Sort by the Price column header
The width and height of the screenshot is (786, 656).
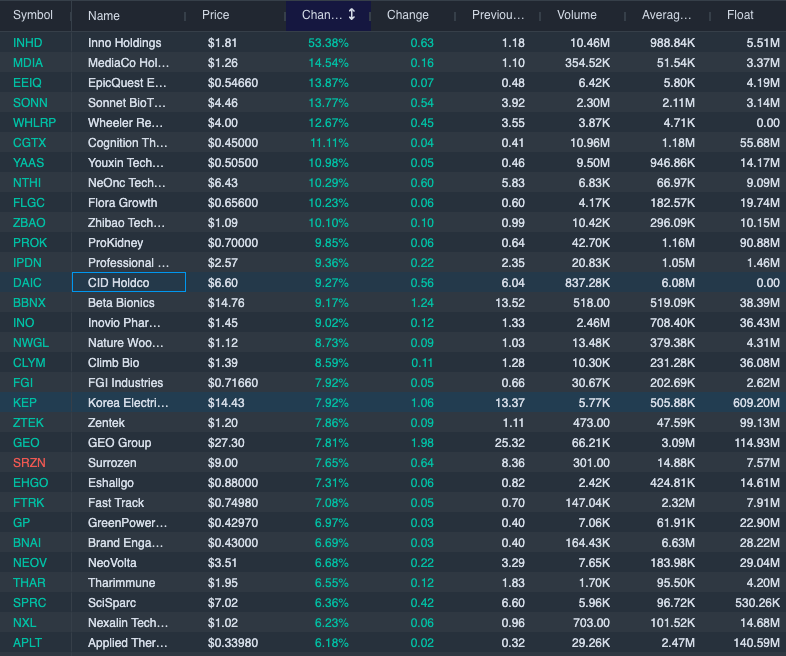(x=216, y=15)
